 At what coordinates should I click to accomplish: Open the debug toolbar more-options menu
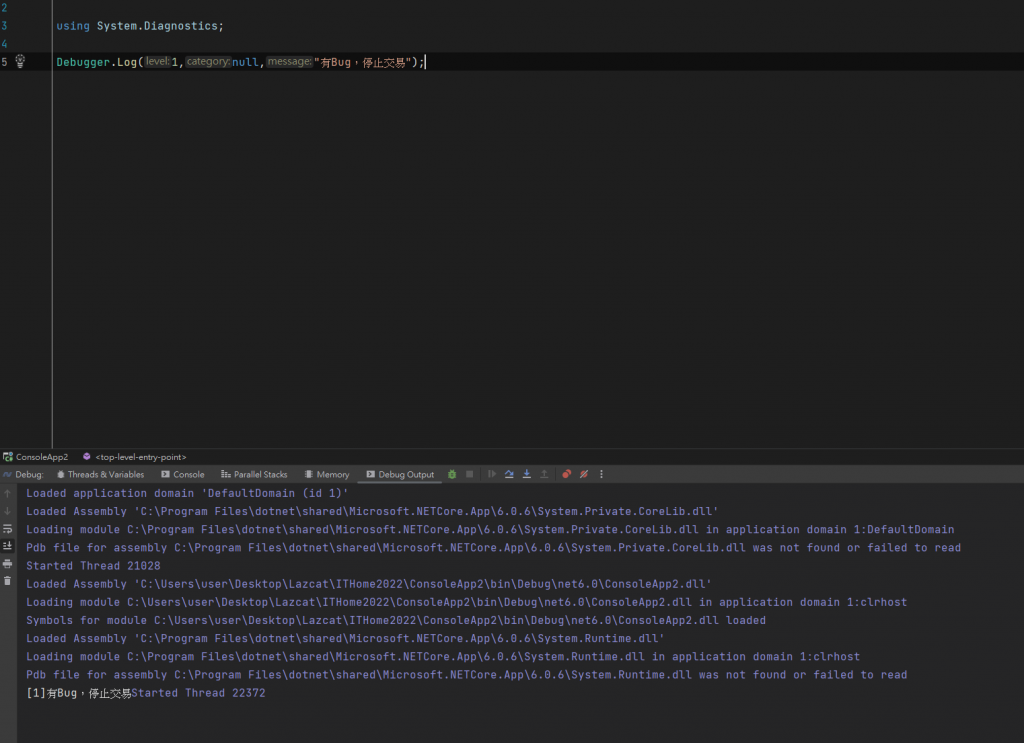click(601, 475)
